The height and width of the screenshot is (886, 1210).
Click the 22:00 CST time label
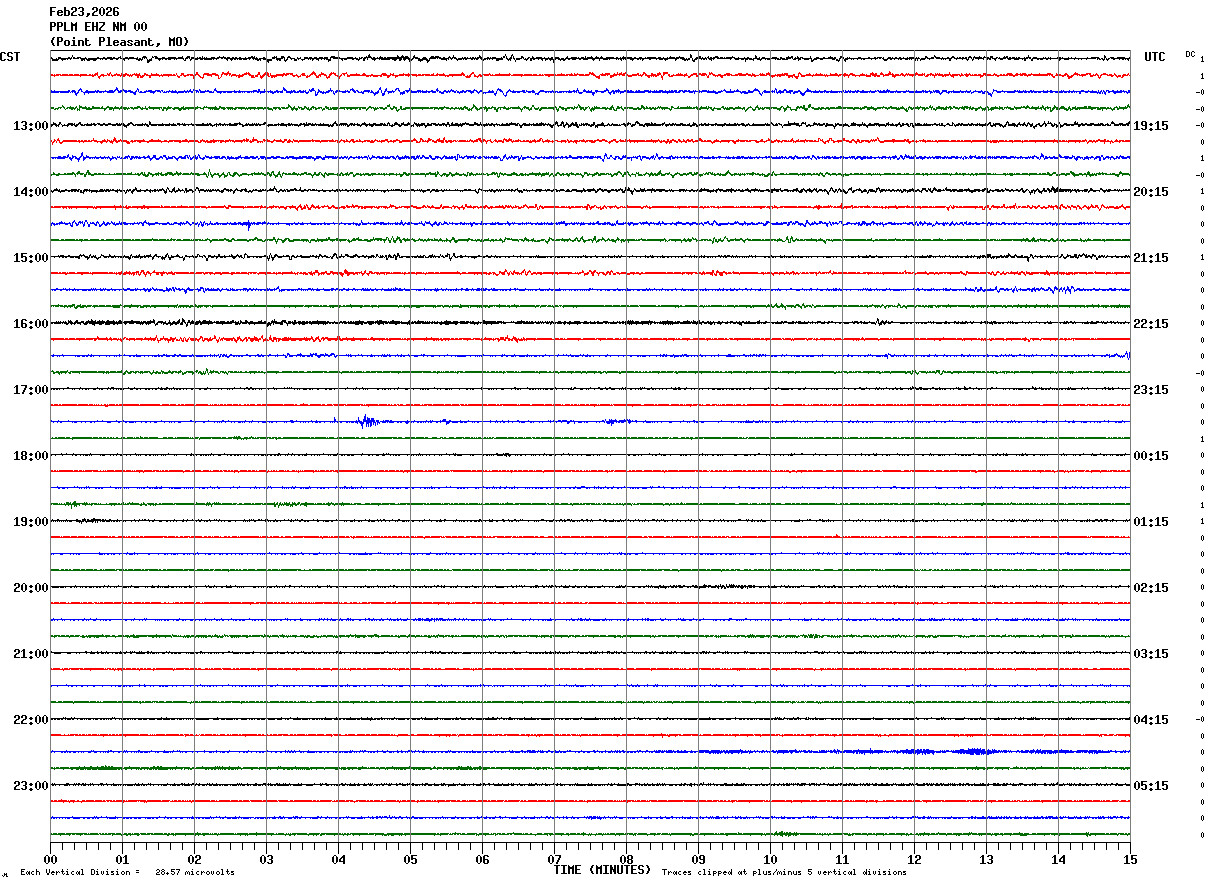30,720
